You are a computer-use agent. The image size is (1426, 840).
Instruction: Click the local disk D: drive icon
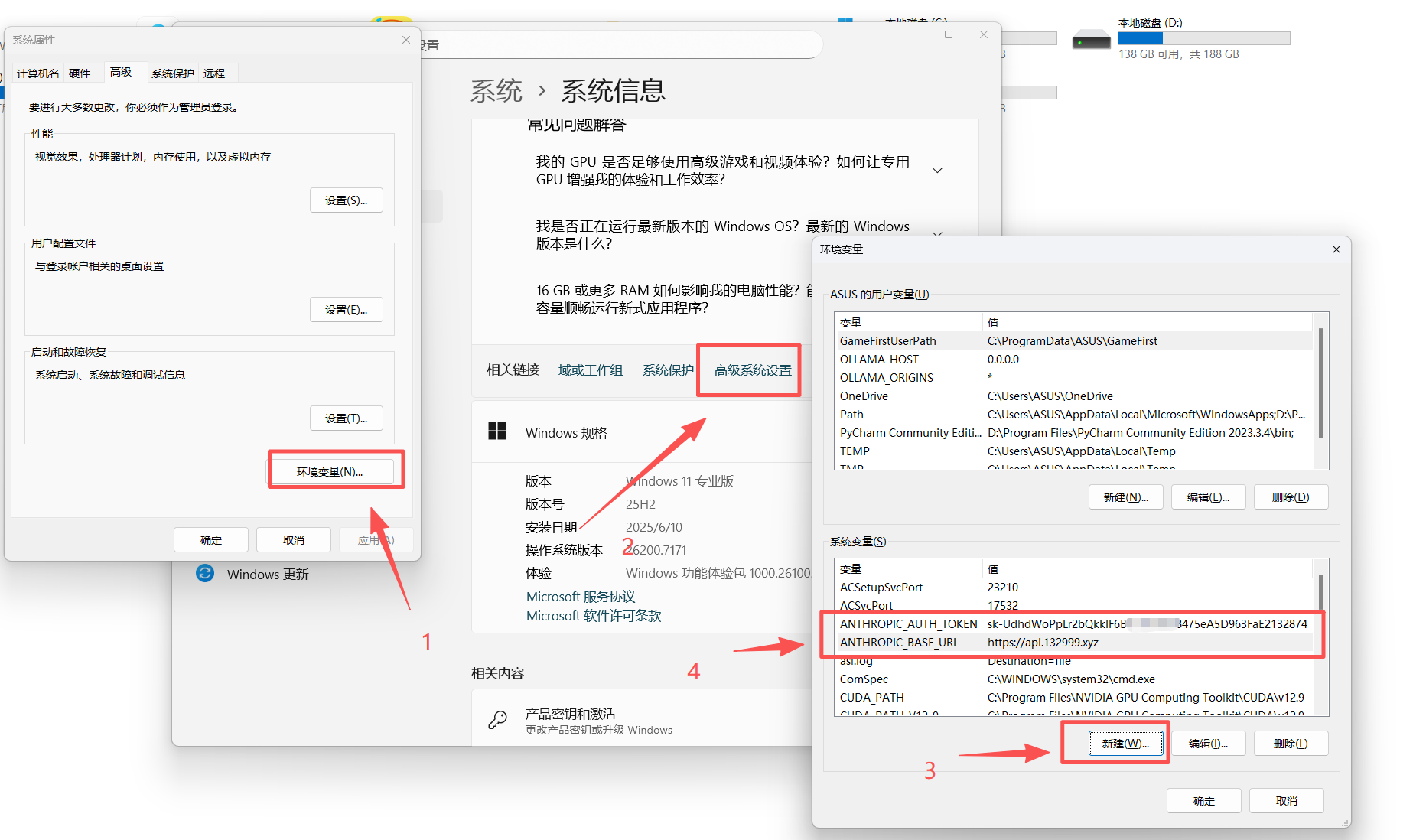pos(1091,39)
